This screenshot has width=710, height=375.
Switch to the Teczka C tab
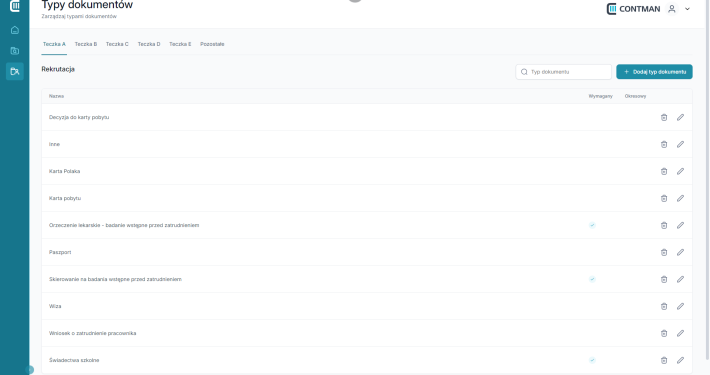(x=117, y=44)
